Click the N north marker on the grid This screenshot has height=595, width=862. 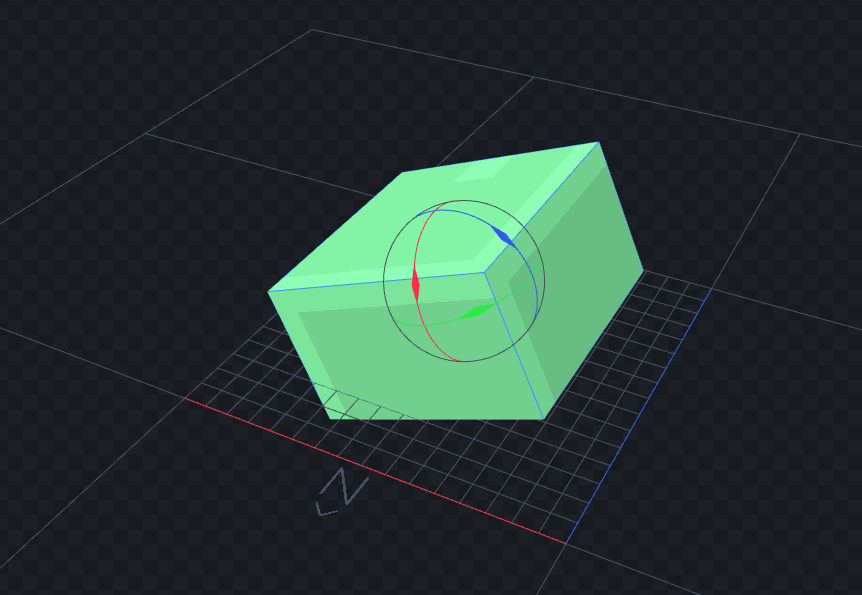coord(342,491)
